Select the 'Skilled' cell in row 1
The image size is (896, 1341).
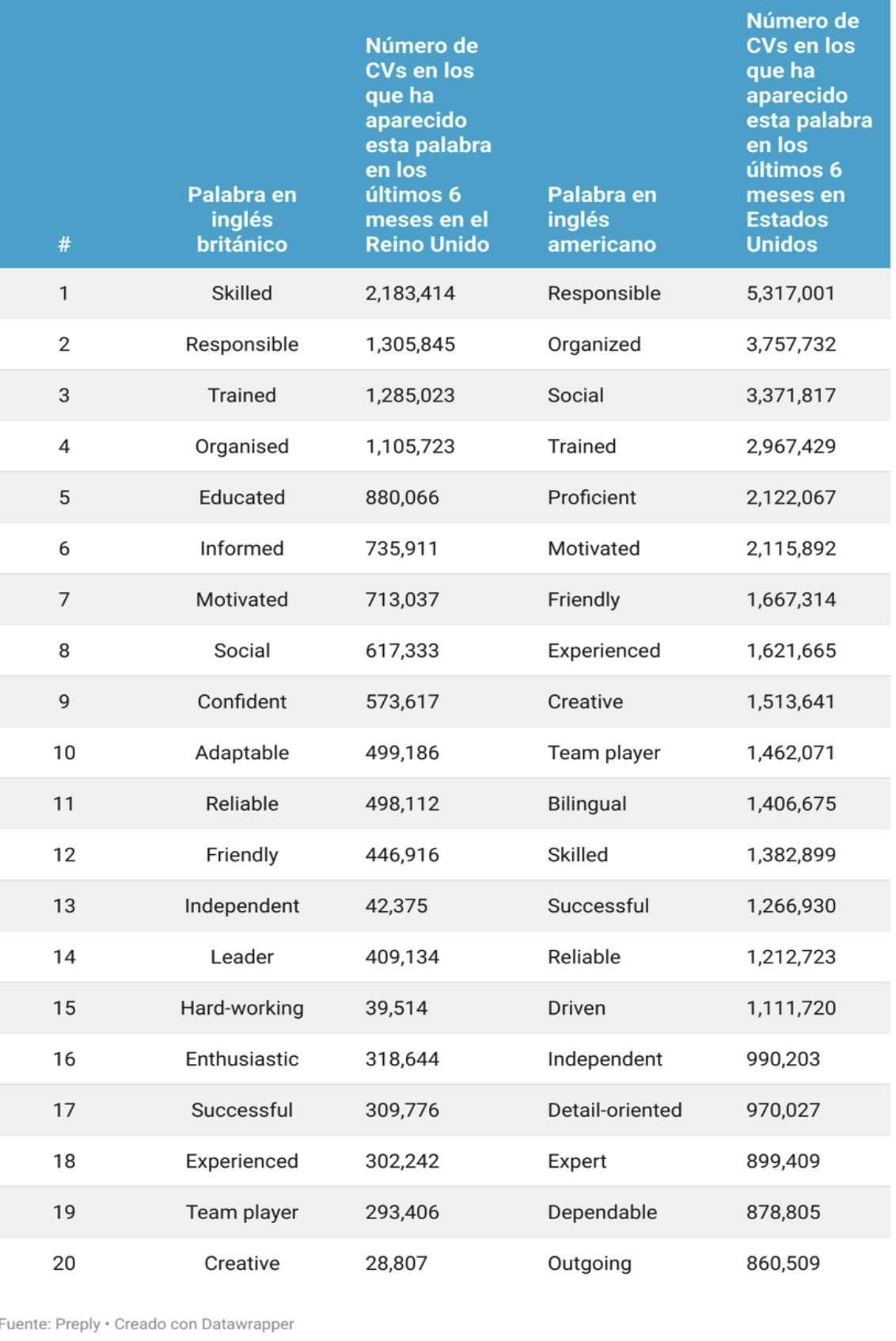pos(241,293)
